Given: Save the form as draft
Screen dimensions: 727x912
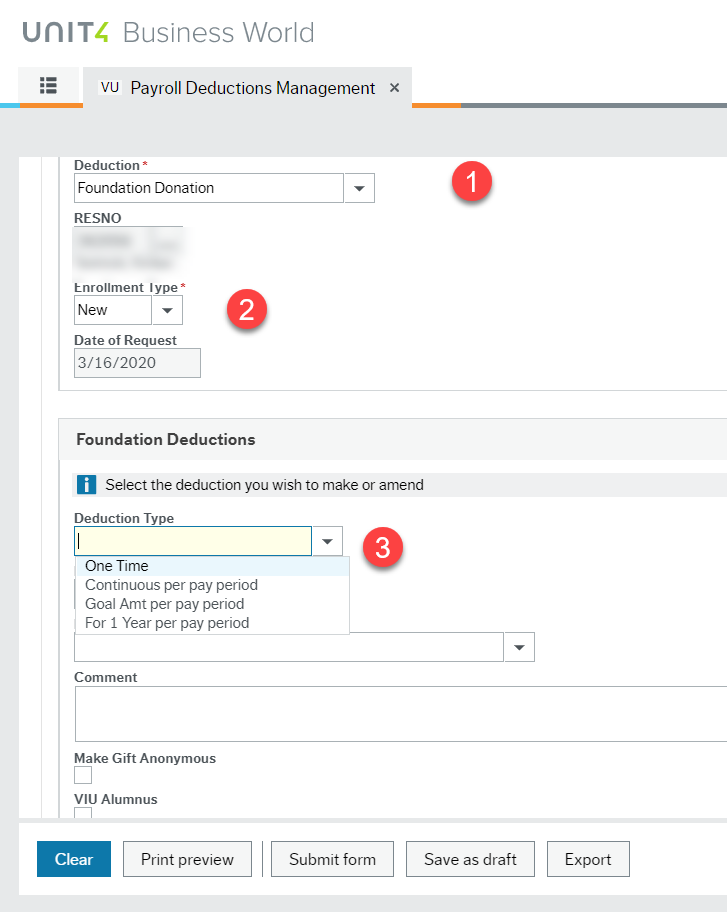Looking at the screenshot, I should click(x=470, y=859).
